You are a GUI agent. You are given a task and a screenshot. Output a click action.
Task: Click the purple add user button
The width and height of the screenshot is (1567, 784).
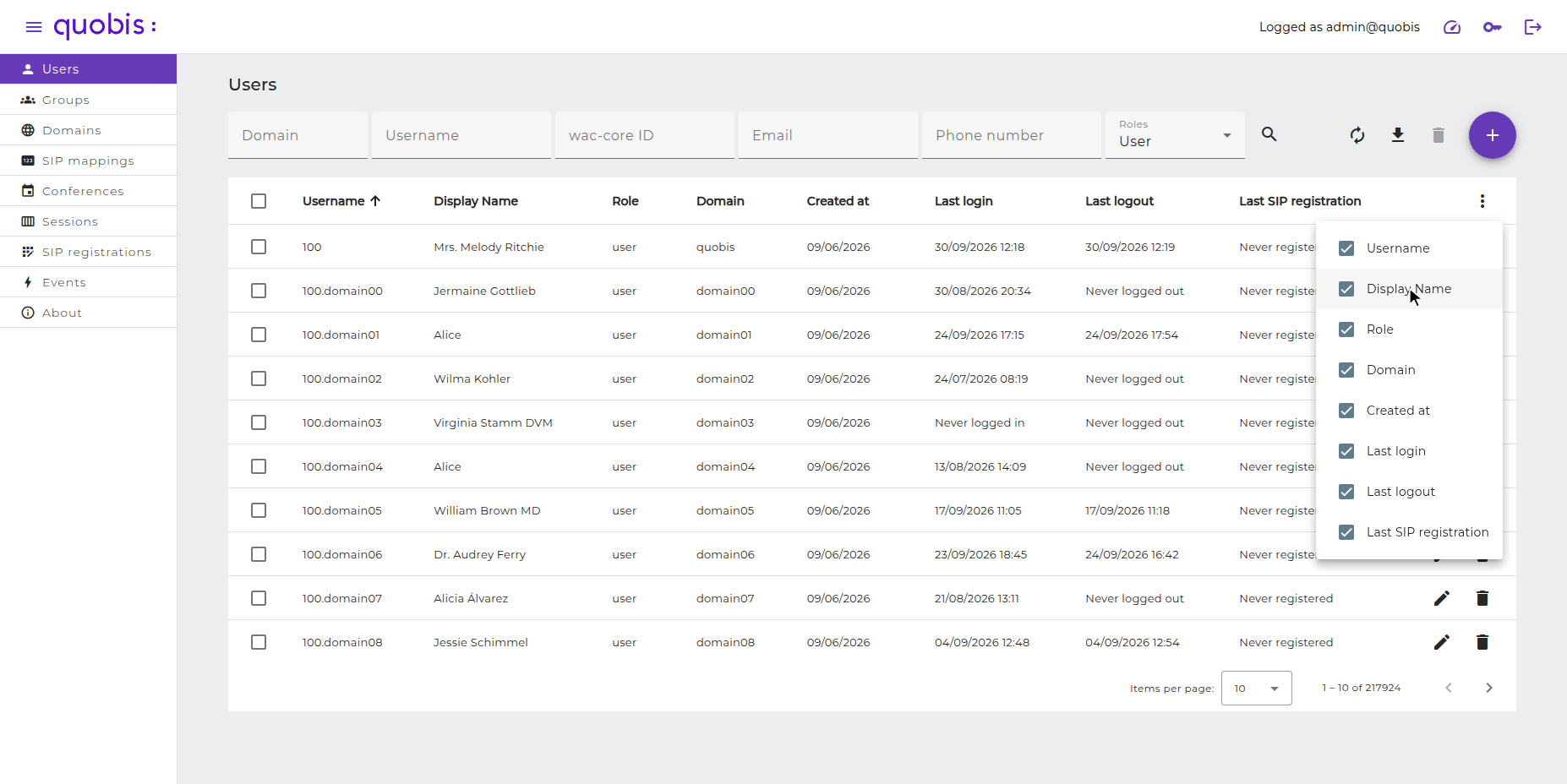(1493, 135)
